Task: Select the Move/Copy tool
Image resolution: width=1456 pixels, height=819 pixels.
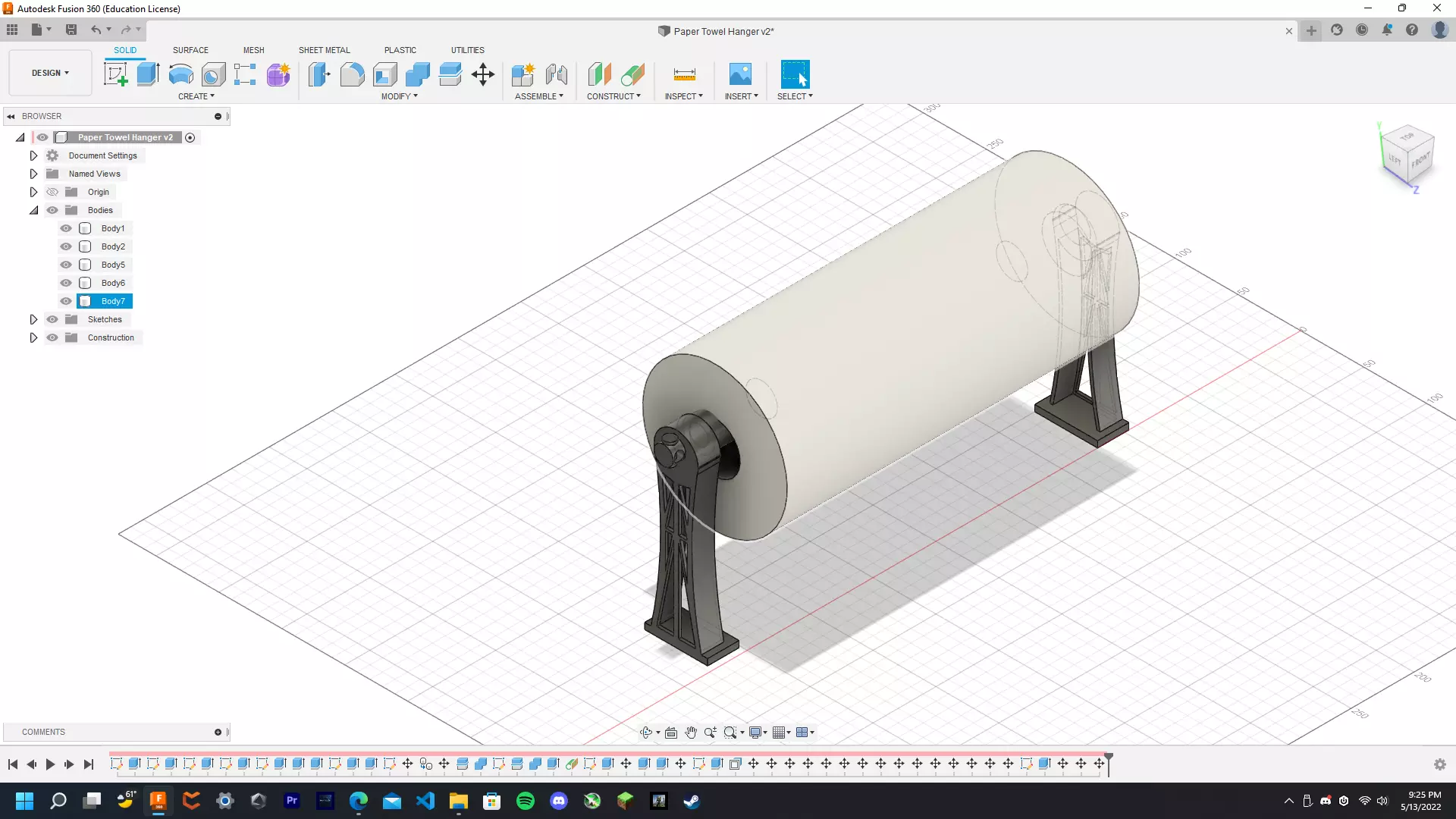Action: (x=482, y=74)
